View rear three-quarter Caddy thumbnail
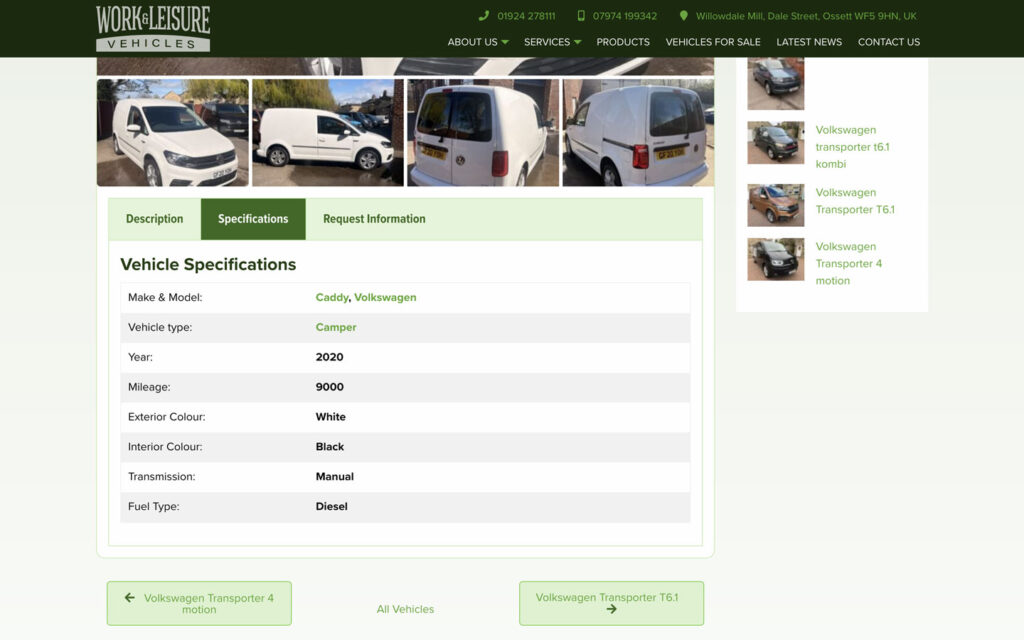1024x640 pixels. (x=638, y=133)
